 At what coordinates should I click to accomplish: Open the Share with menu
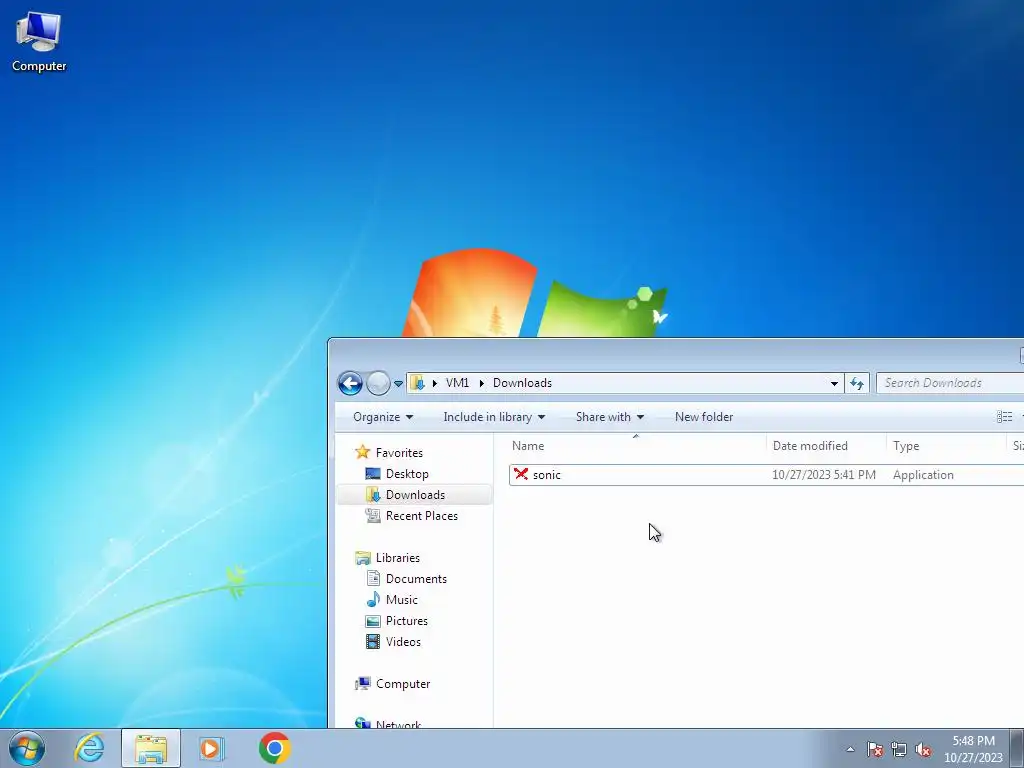[609, 417]
